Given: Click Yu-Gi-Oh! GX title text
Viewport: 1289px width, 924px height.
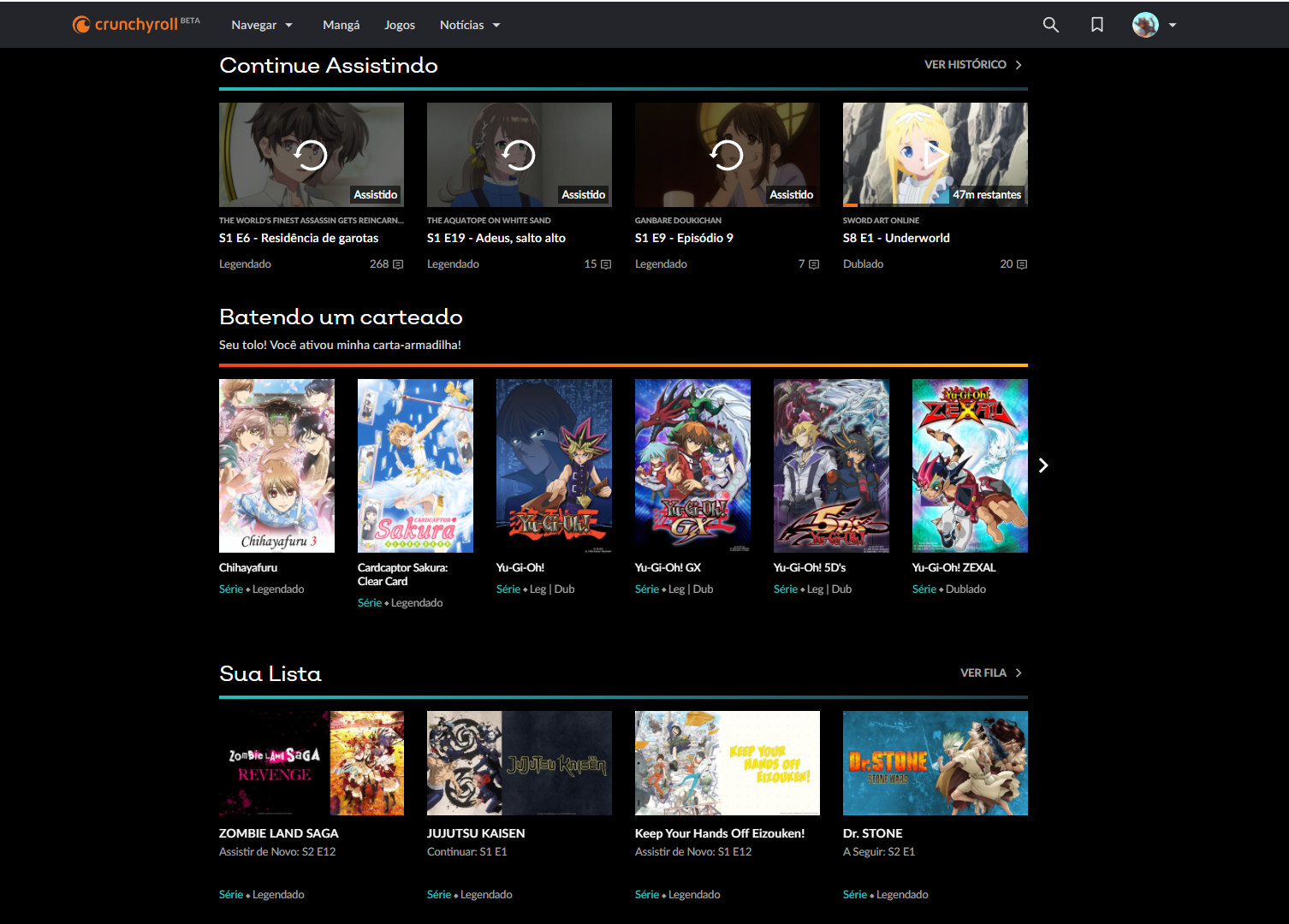Looking at the screenshot, I should (668, 567).
